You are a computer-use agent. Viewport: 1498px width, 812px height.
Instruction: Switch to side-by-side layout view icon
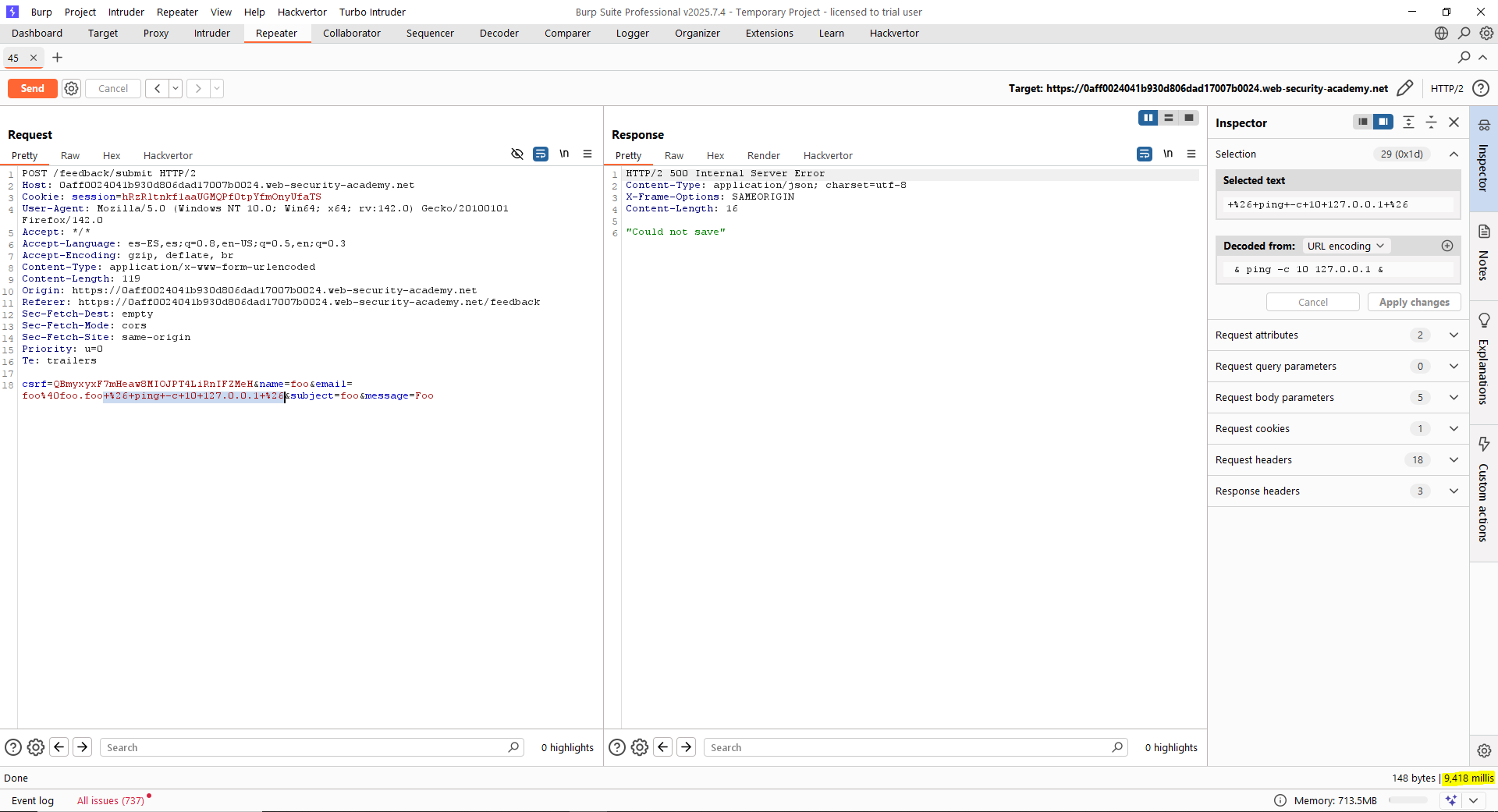tap(1148, 118)
